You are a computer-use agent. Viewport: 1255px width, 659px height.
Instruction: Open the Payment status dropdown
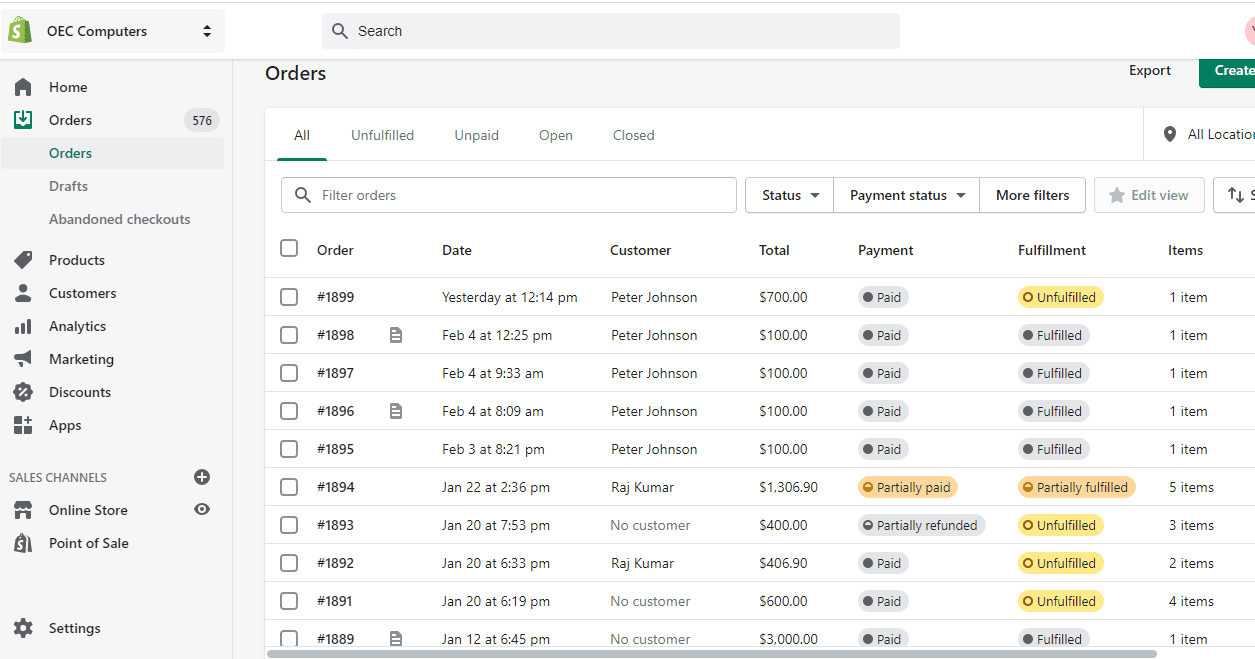(906, 195)
